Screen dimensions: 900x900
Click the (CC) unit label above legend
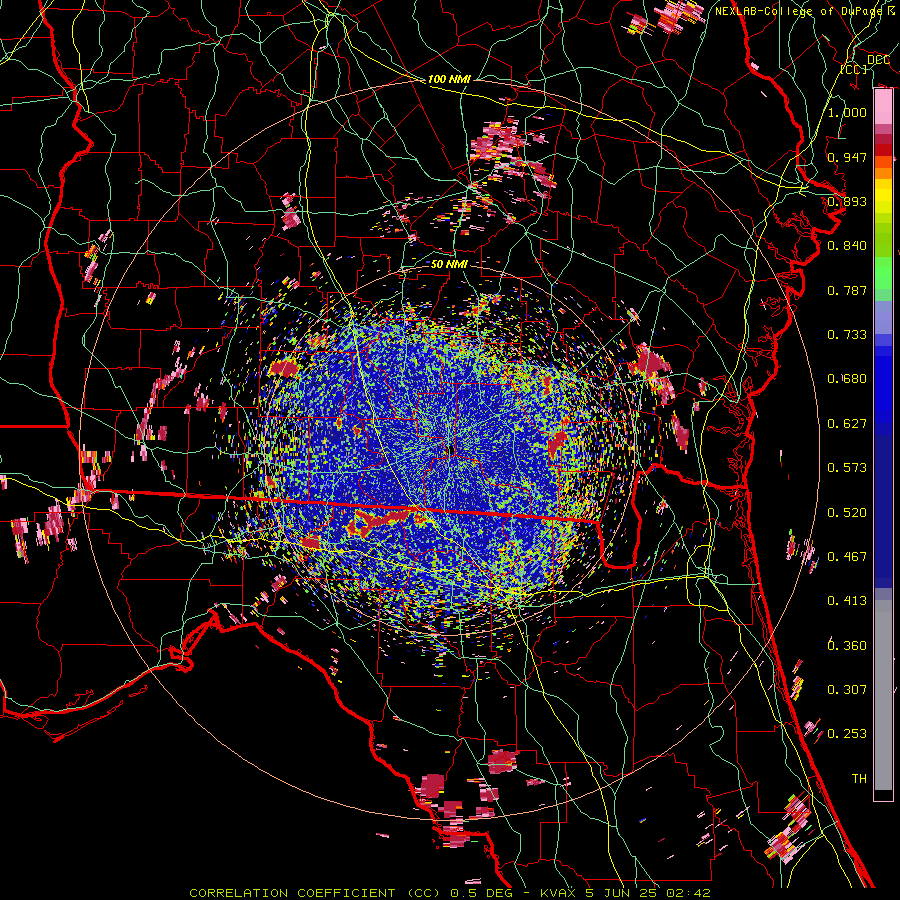(854, 69)
